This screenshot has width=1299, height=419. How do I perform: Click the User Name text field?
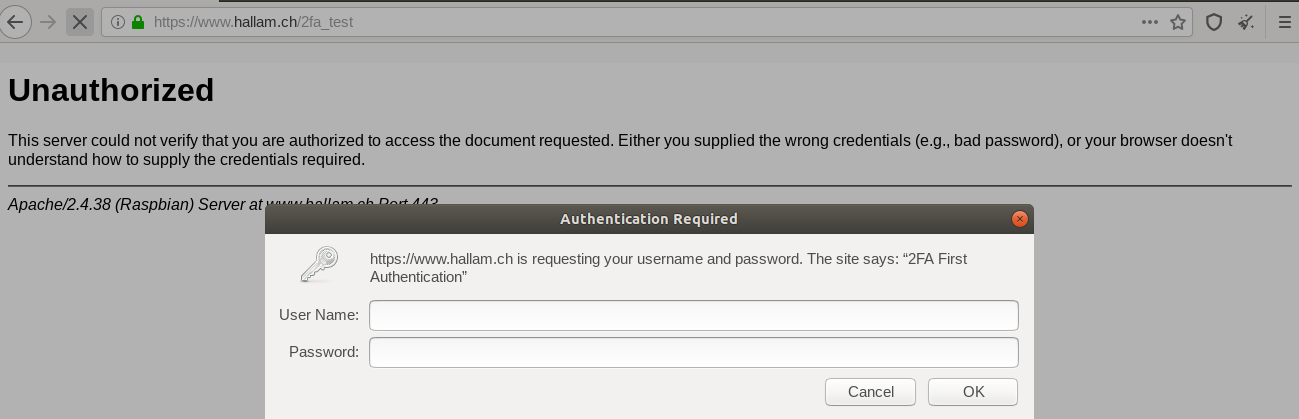[693, 315]
